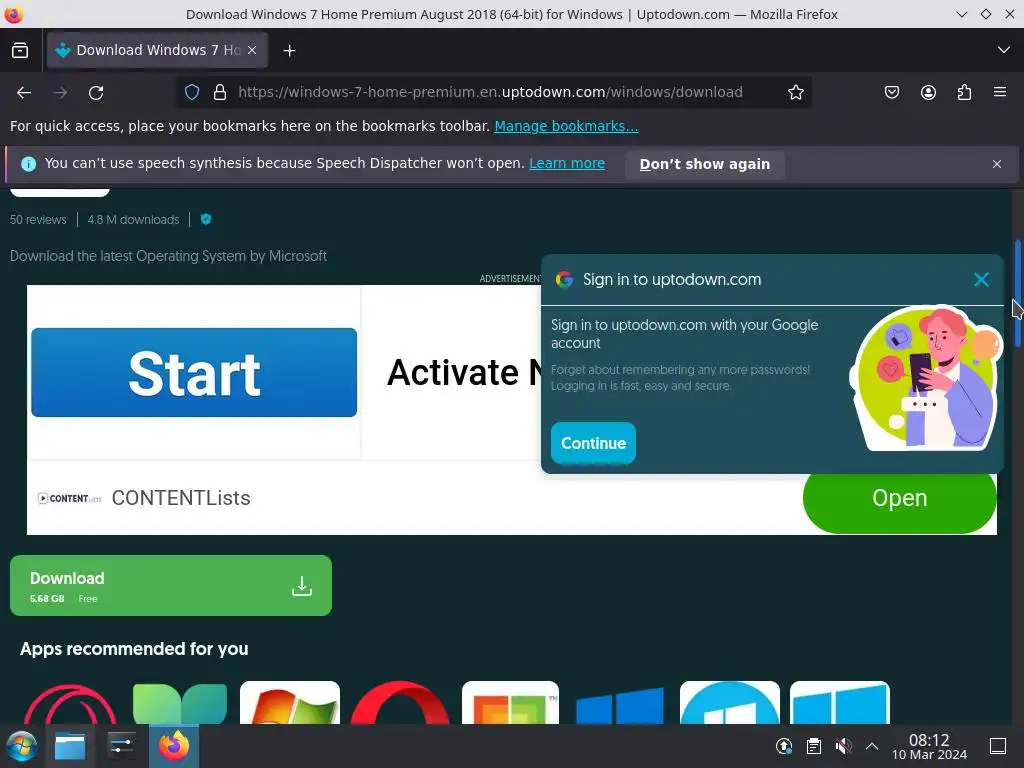This screenshot has height=768, width=1024.
Task: Open the Windows XP flag recommended app
Action: click(x=290, y=703)
